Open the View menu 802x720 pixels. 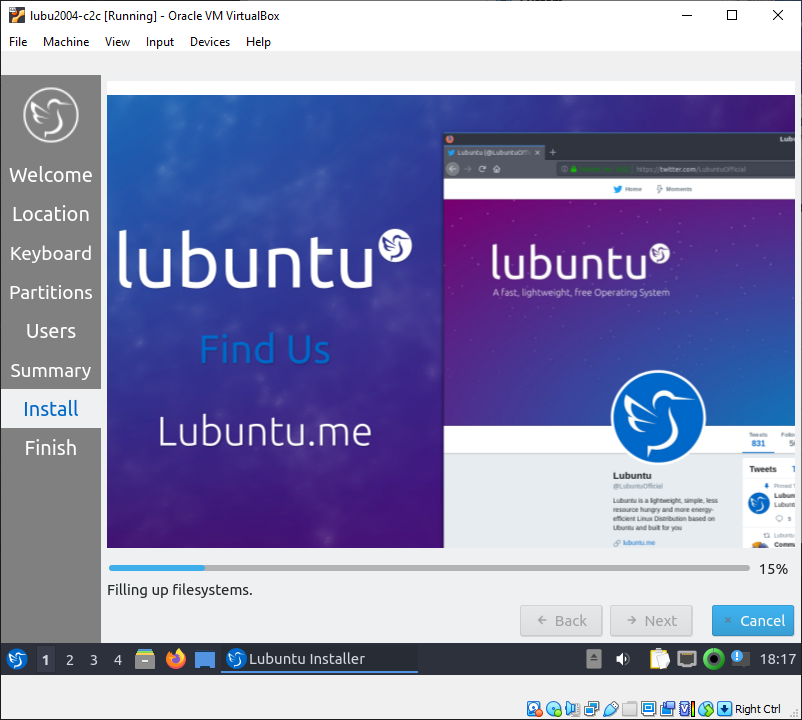[118, 42]
